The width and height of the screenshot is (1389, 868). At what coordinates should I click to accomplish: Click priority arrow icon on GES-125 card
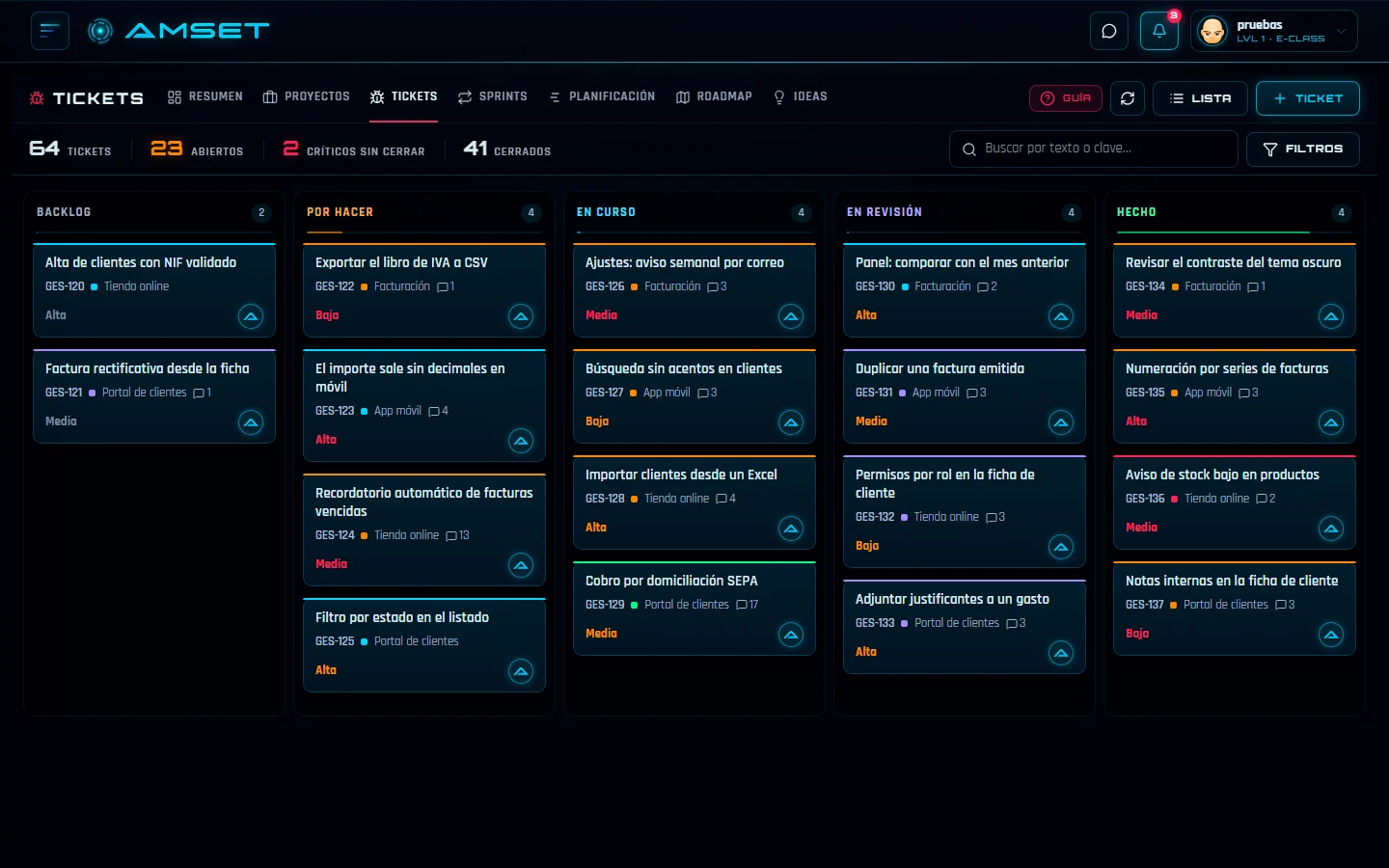521,671
